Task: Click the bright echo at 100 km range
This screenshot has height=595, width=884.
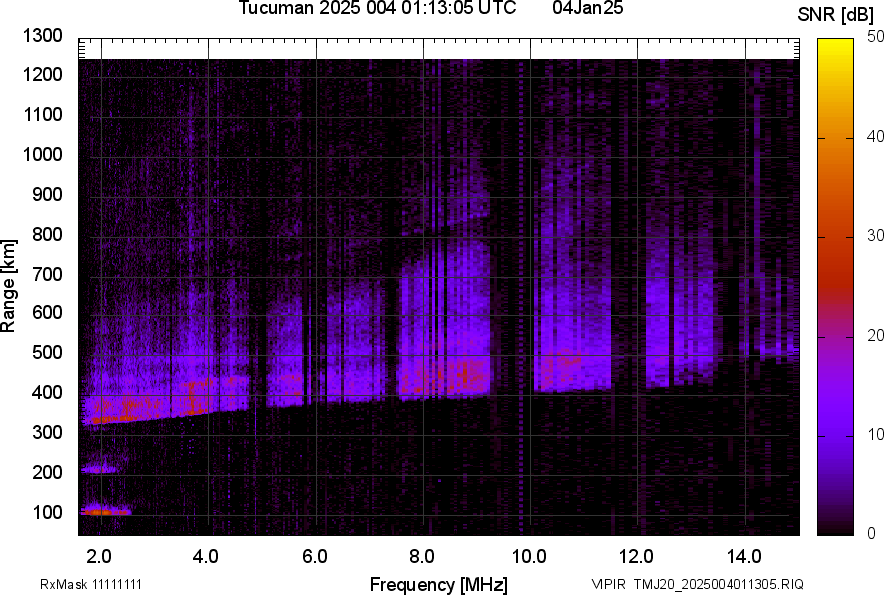Action: coord(103,511)
